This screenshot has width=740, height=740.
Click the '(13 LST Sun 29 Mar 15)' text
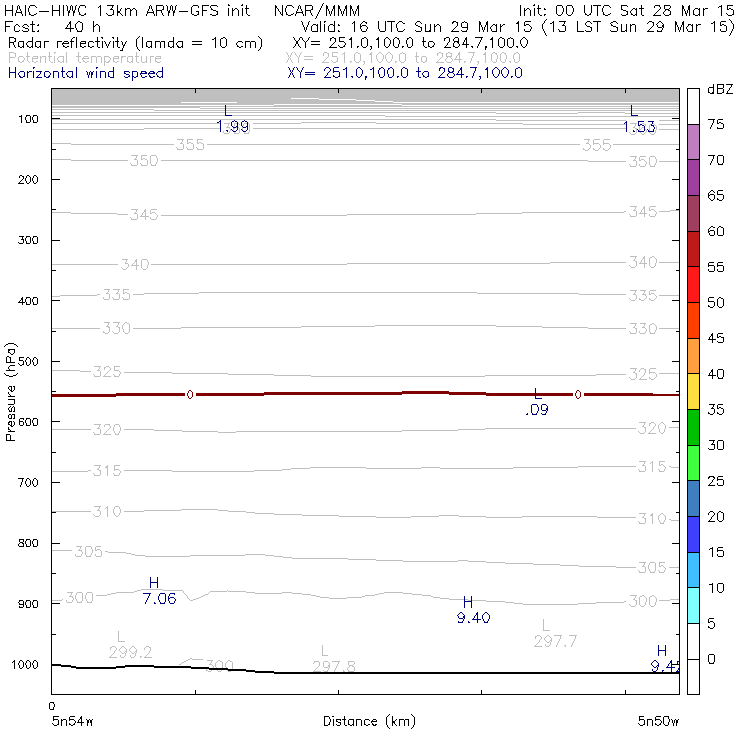point(638,27)
